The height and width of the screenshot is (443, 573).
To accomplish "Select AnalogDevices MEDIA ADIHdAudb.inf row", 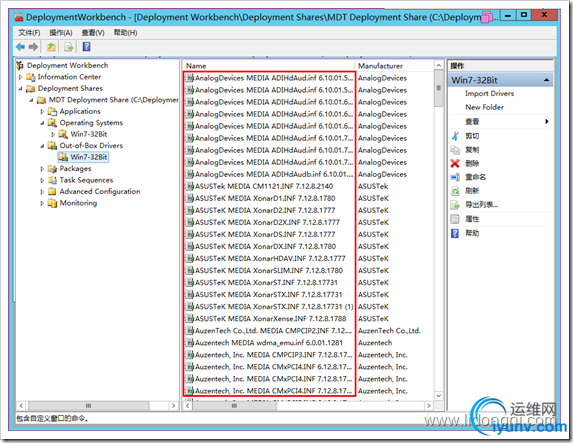I will (x=274, y=174).
